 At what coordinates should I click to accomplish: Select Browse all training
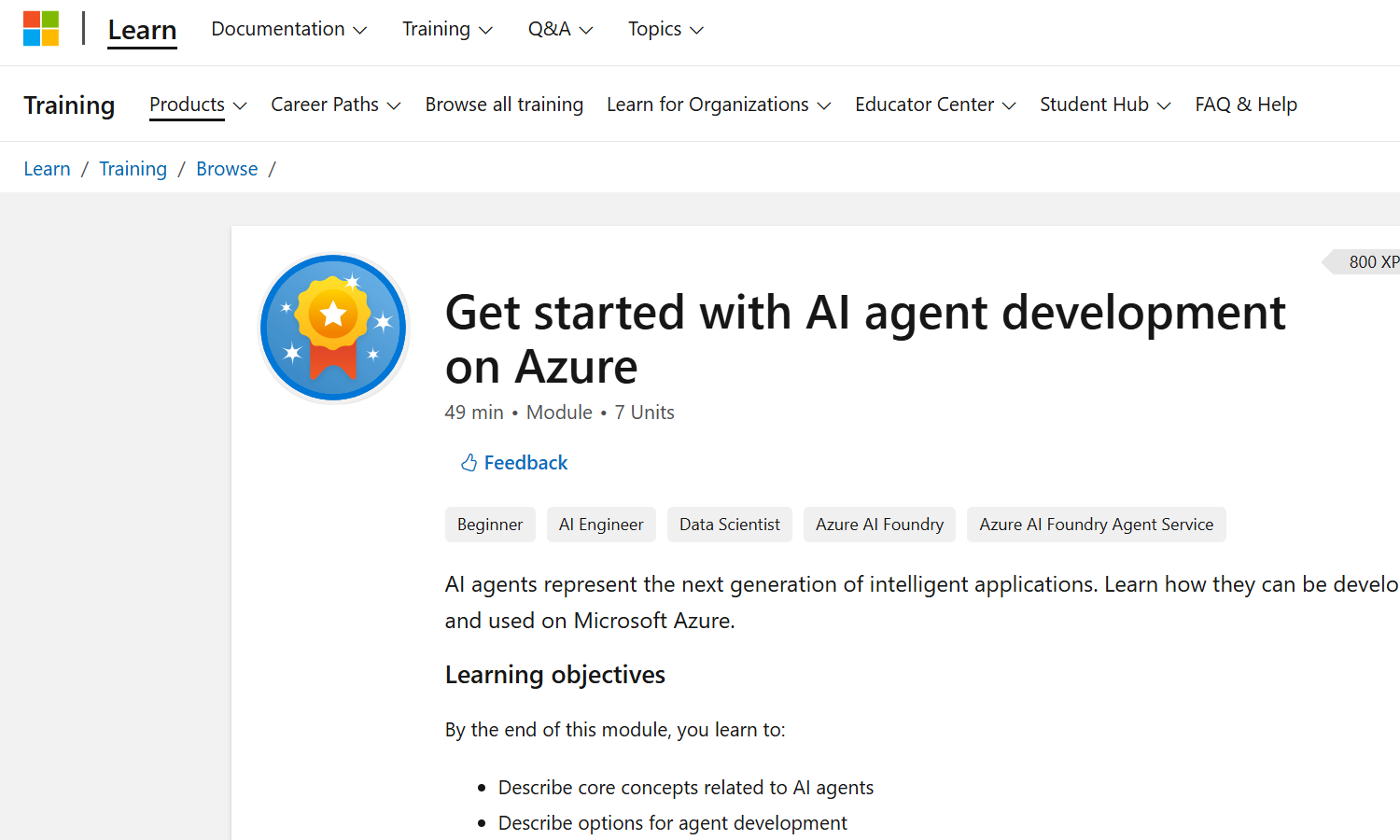[x=504, y=105]
